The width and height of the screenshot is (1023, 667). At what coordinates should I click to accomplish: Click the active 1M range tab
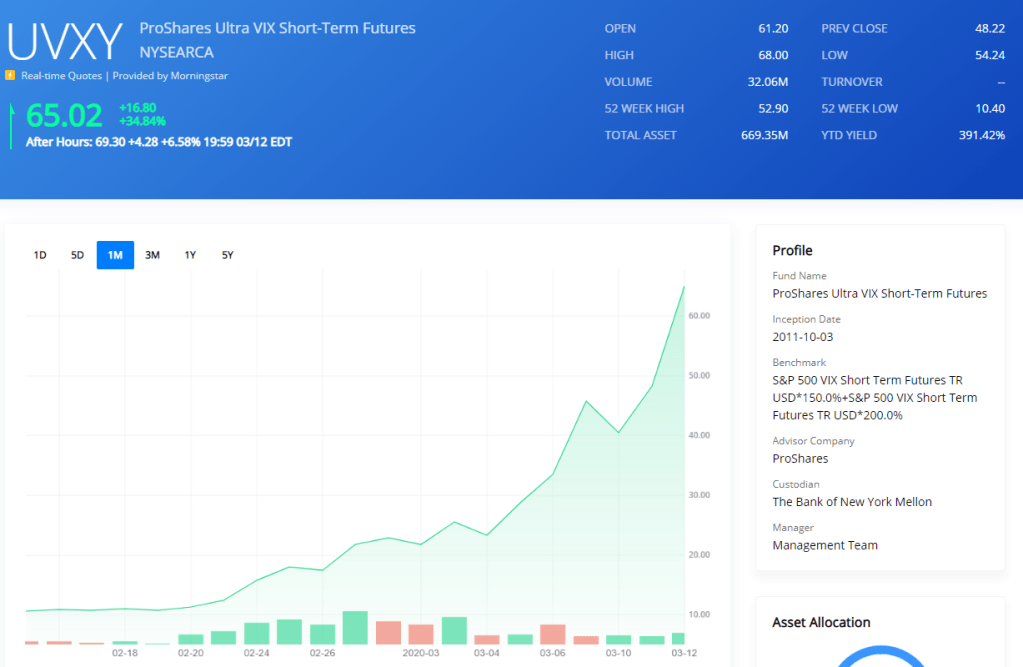(115, 255)
